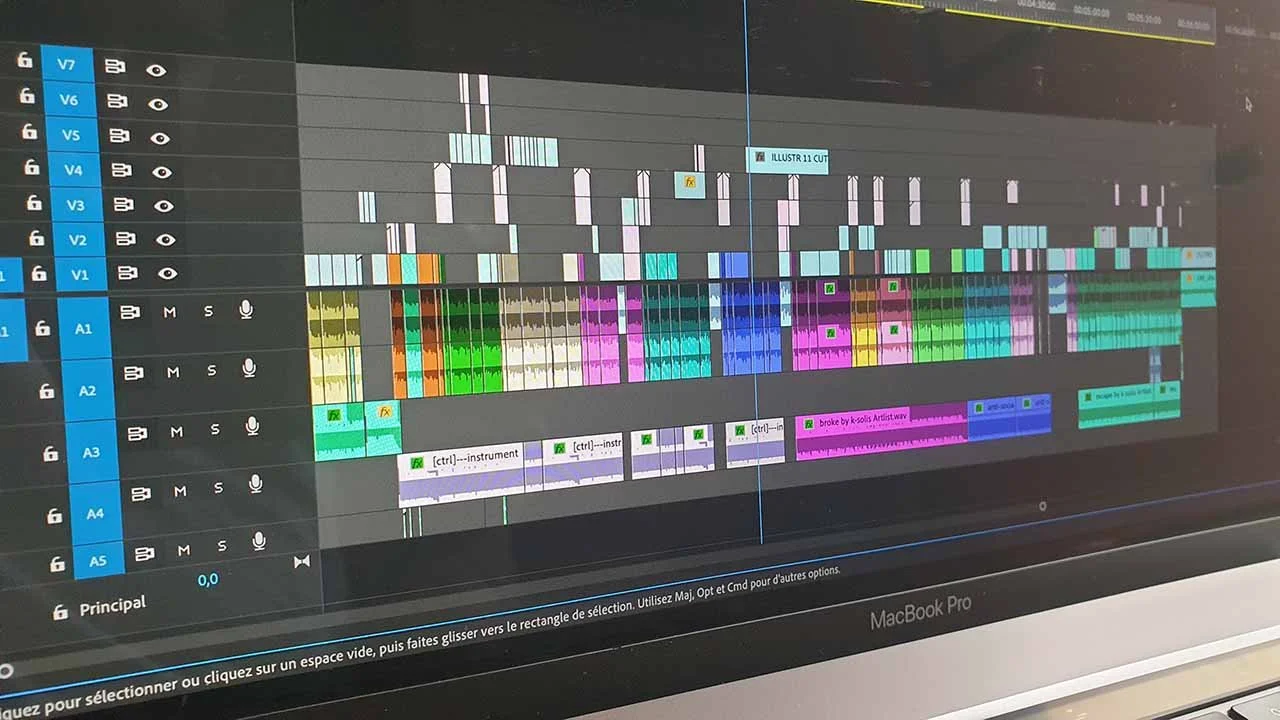Solo the A3 audio track

point(214,431)
